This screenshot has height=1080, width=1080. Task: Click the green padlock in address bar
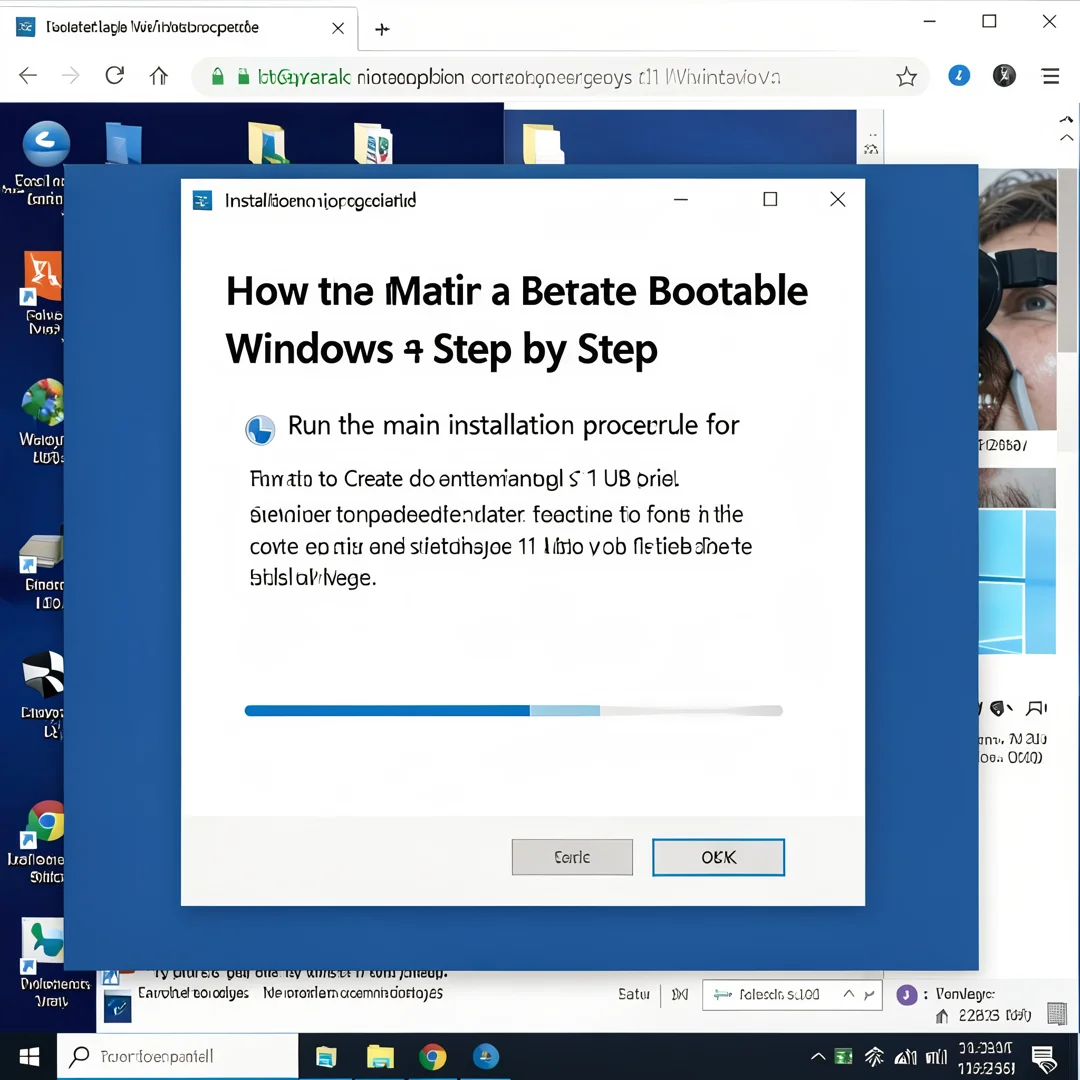click(x=218, y=76)
